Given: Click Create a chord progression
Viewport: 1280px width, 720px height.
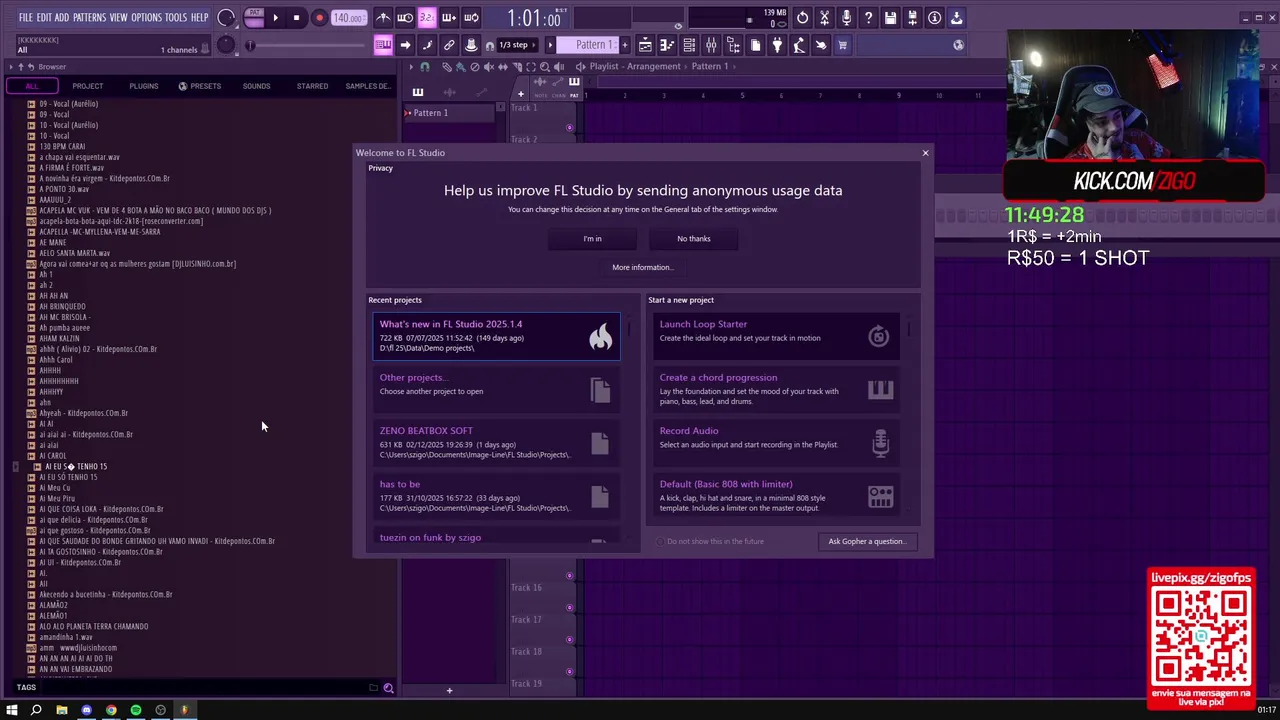Looking at the screenshot, I should (776, 390).
